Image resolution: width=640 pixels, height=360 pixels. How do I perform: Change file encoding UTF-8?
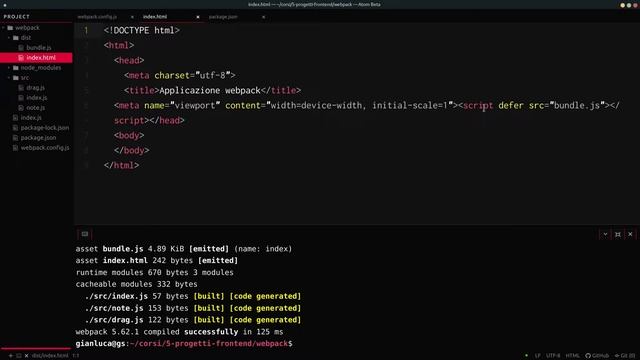(553, 356)
